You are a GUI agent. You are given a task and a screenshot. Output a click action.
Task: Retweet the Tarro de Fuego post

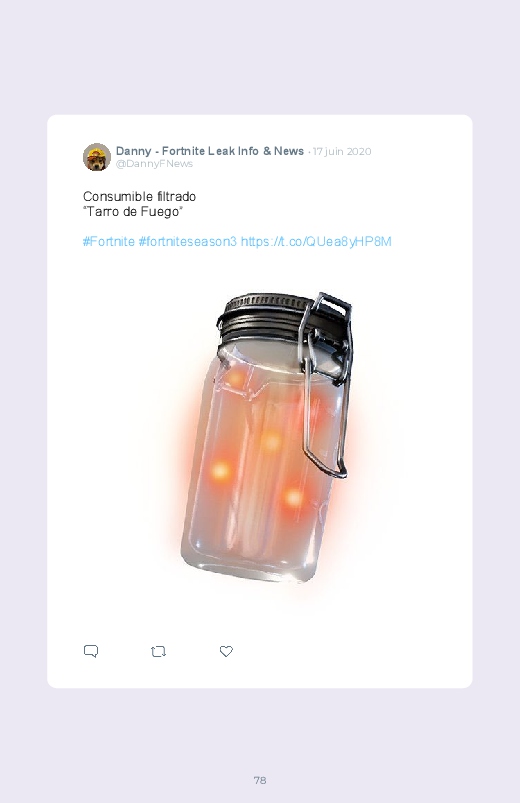[158, 651]
